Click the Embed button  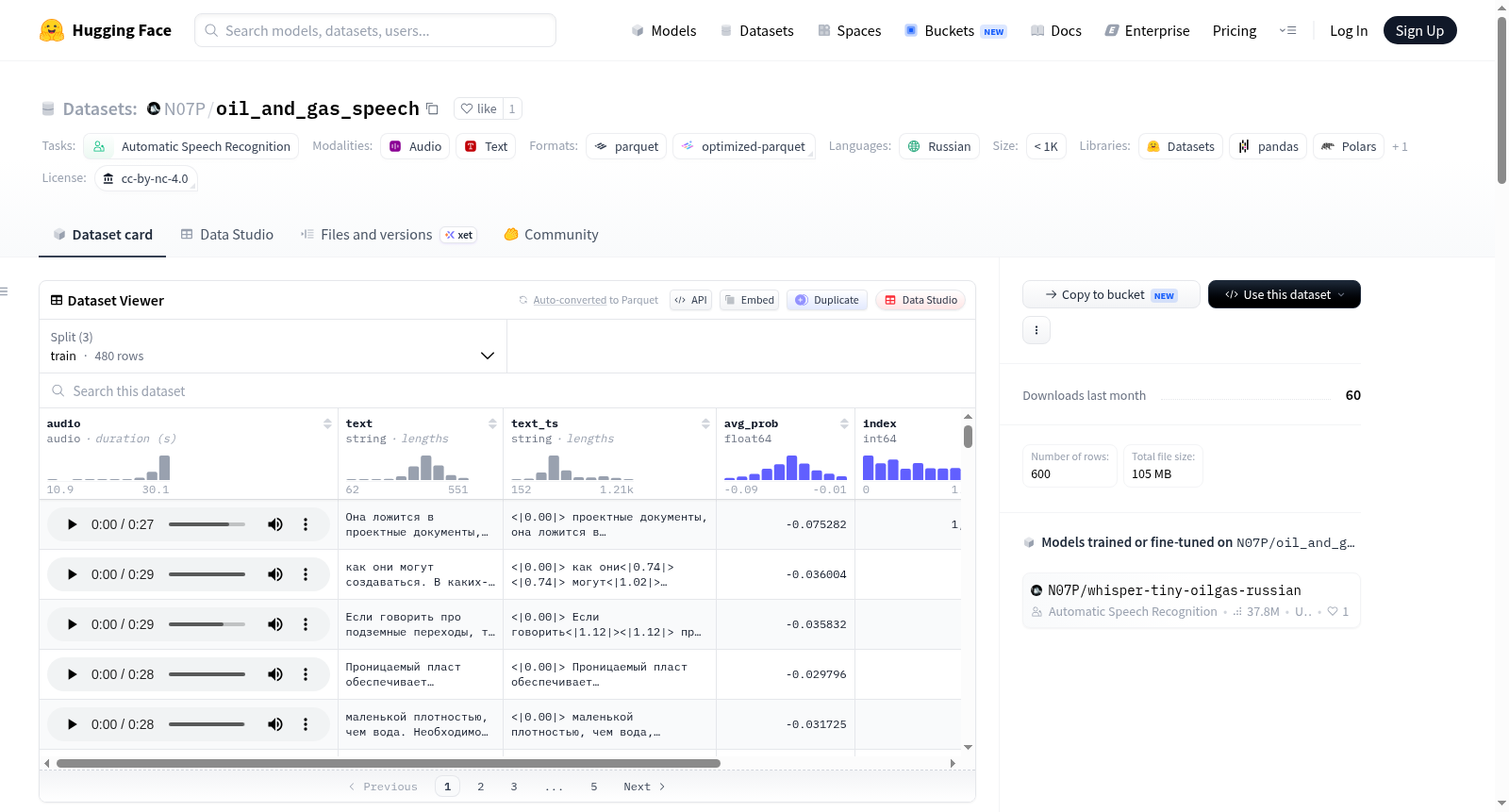point(749,300)
